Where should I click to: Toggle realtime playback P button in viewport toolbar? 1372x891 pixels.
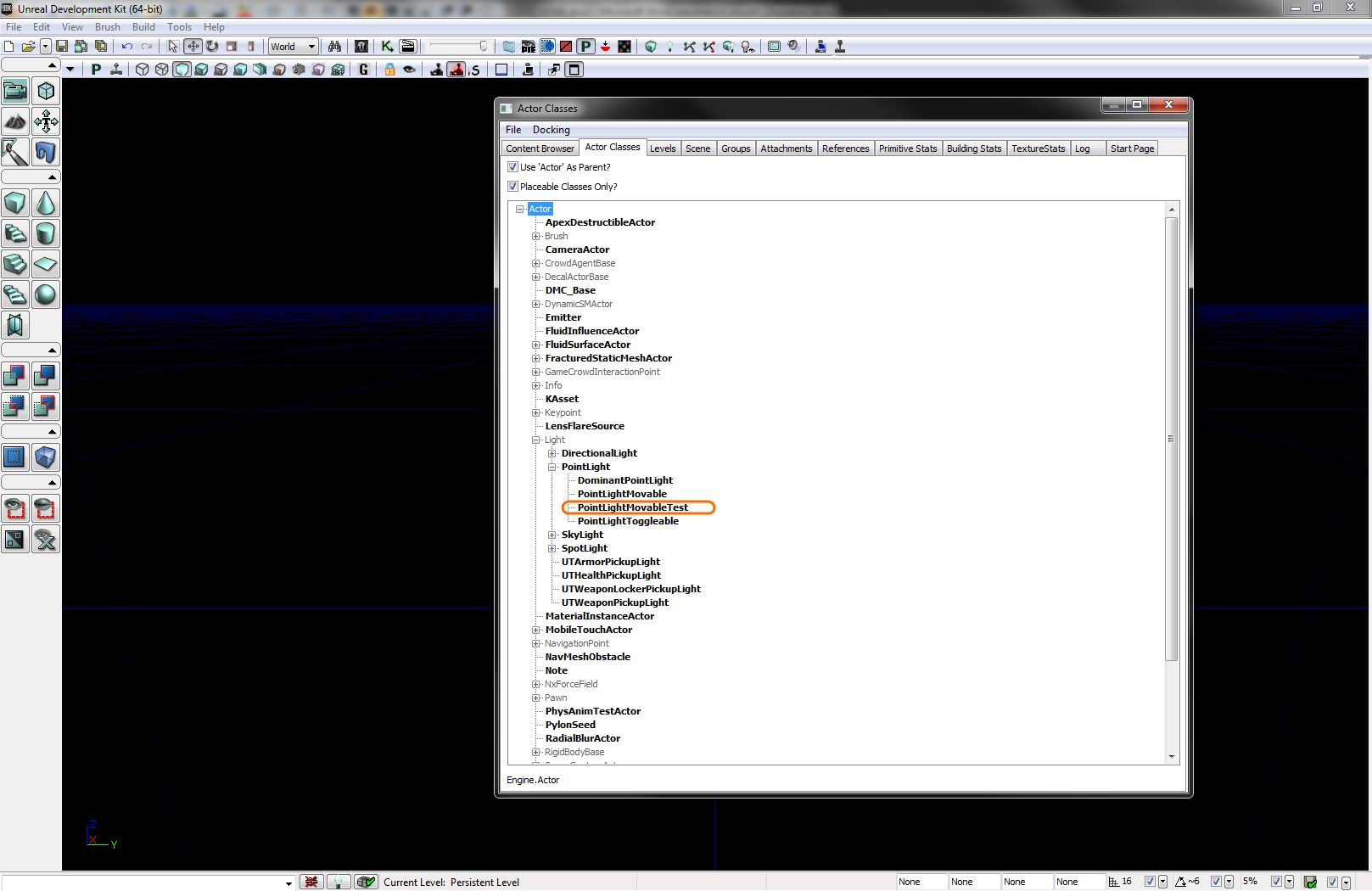(96, 70)
